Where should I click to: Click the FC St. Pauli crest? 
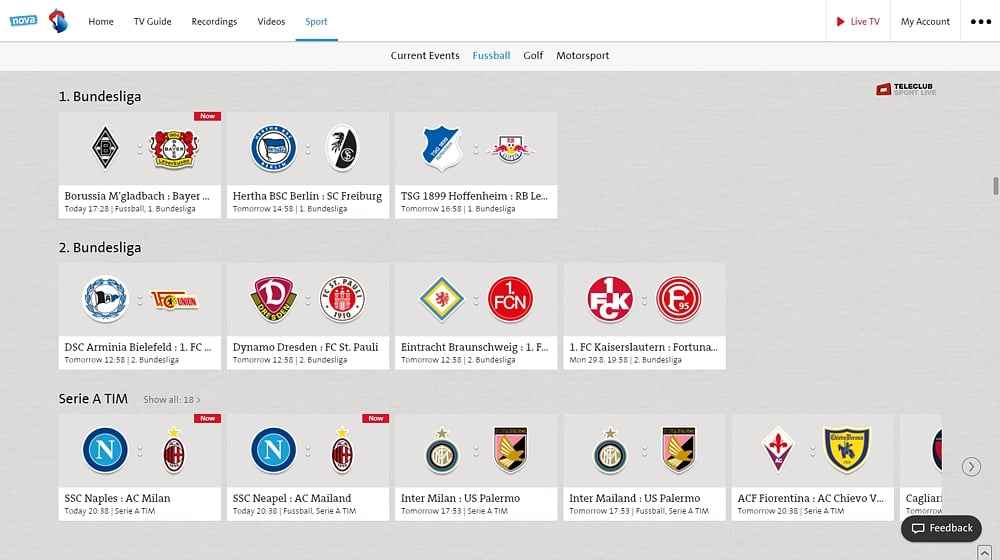click(x=342, y=298)
